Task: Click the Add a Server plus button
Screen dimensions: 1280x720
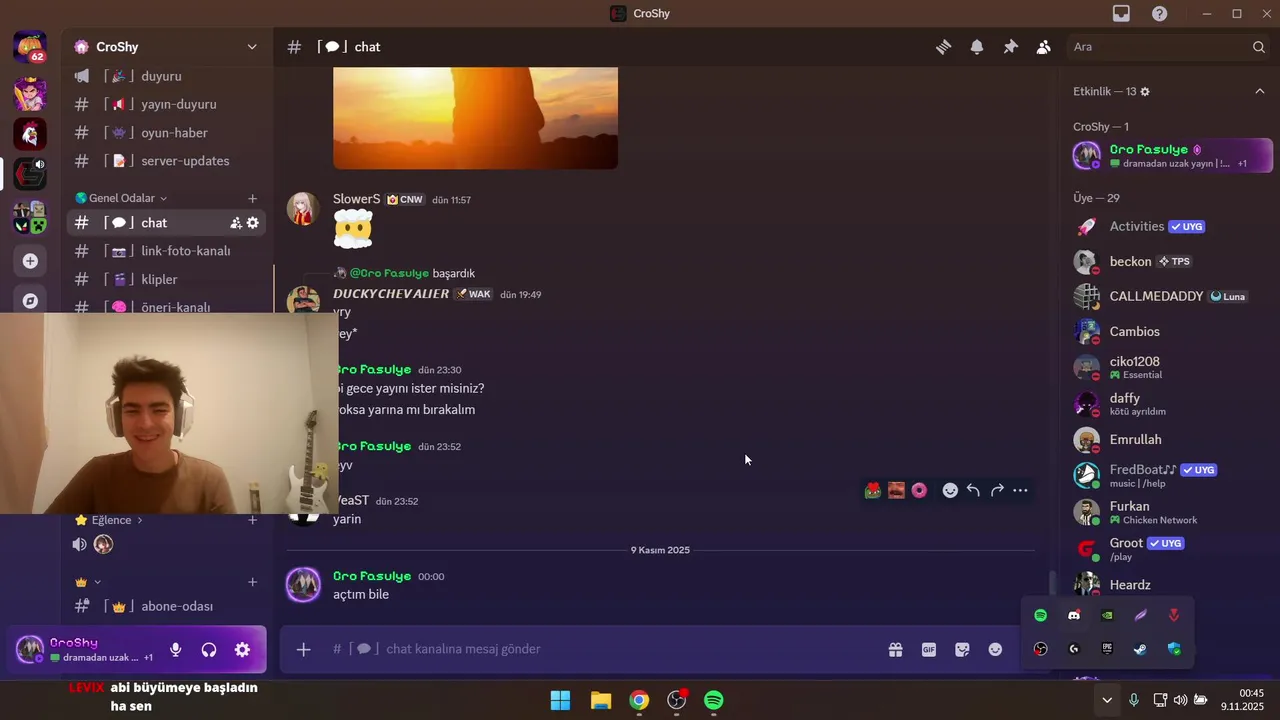Action: pos(30,261)
